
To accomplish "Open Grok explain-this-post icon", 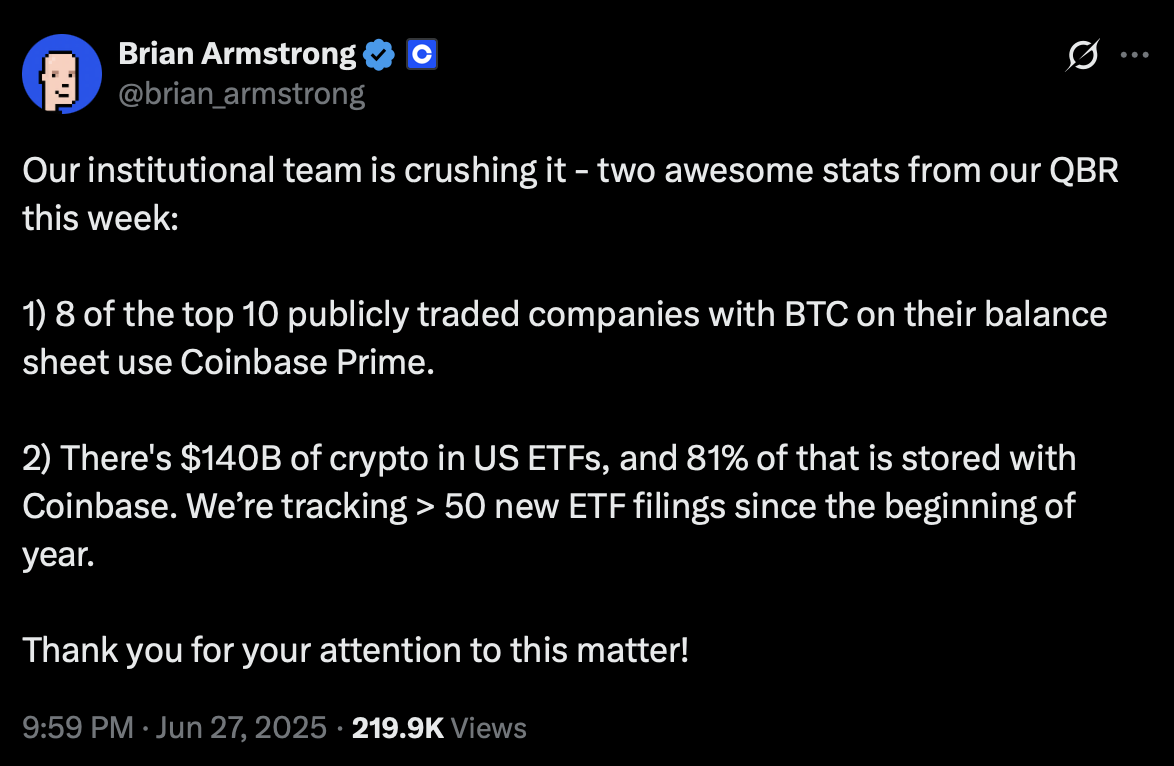I will pyautogui.click(x=1083, y=55).
